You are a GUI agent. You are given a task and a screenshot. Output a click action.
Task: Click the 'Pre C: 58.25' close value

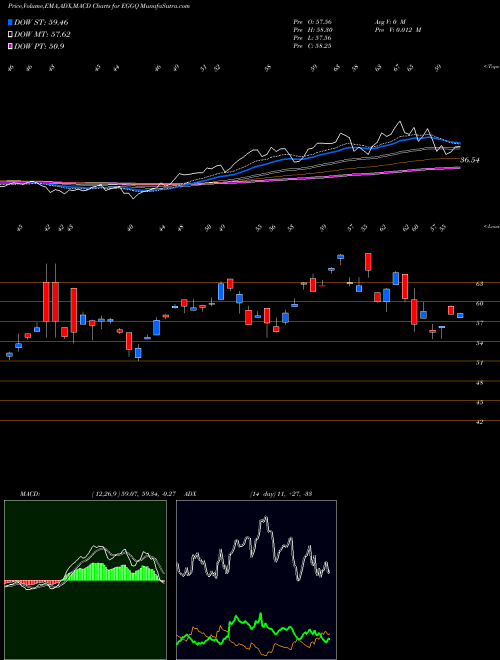click(312, 46)
